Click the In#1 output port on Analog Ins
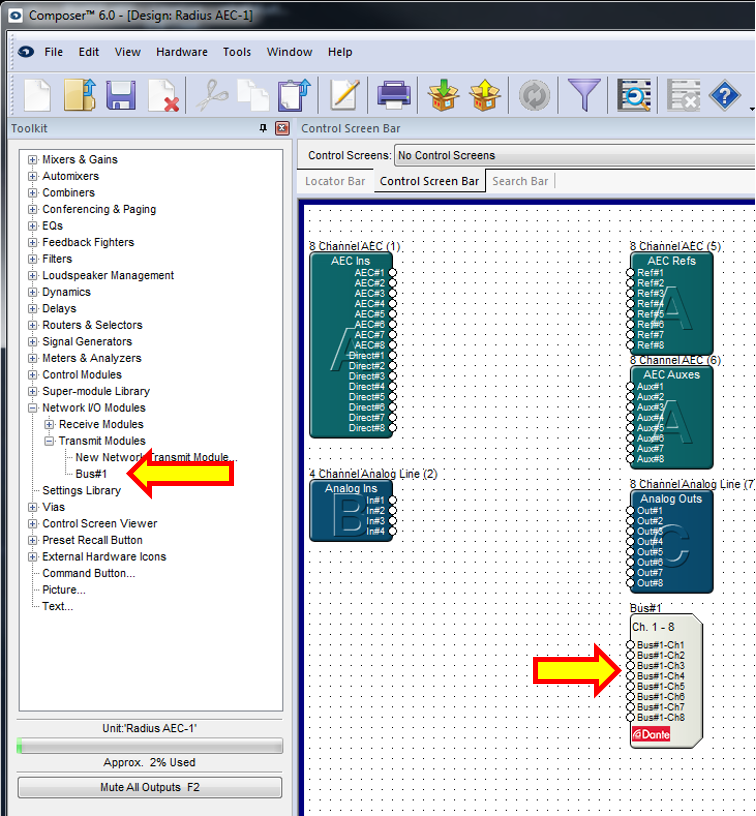 click(x=392, y=500)
